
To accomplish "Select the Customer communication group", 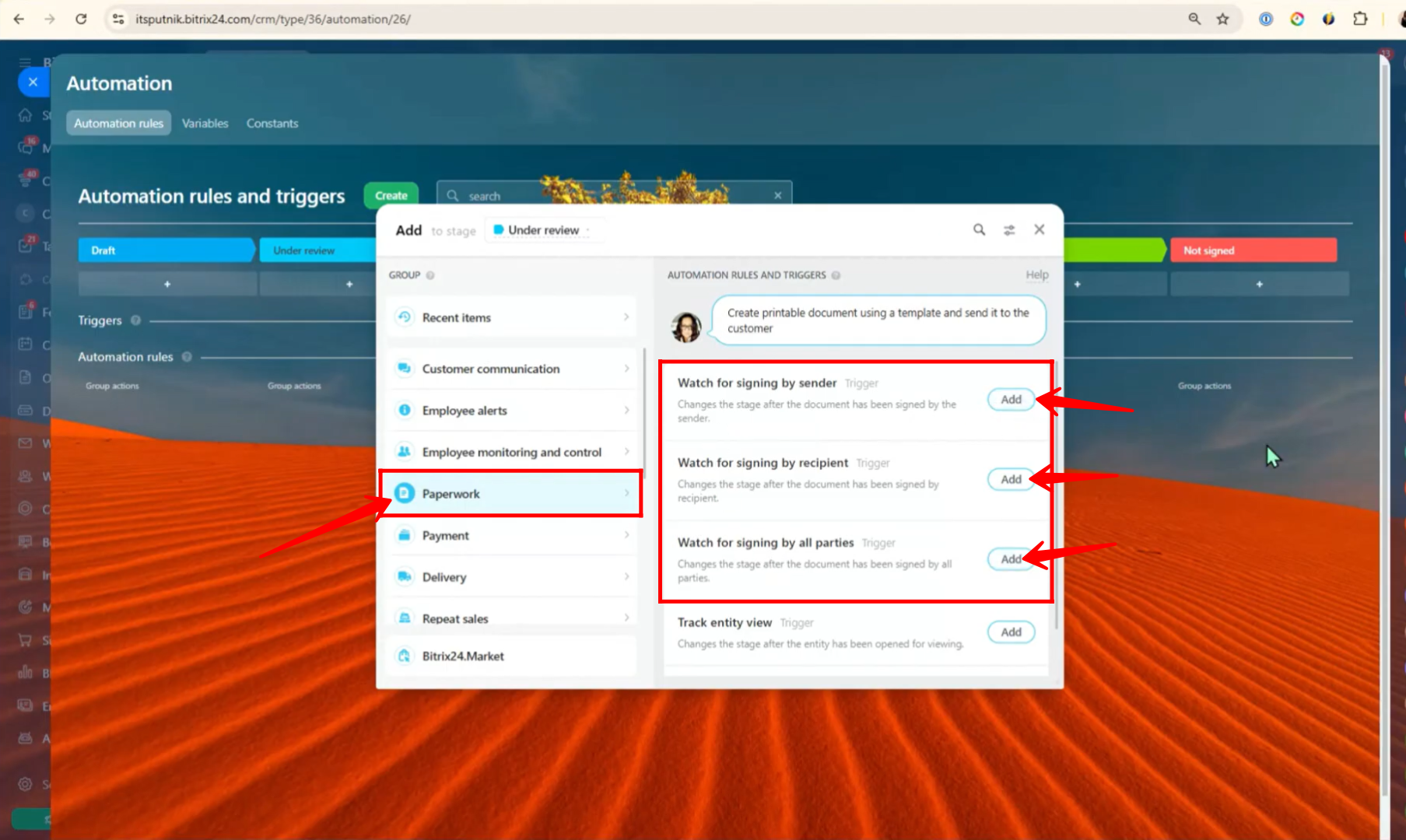I will click(513, 369).
